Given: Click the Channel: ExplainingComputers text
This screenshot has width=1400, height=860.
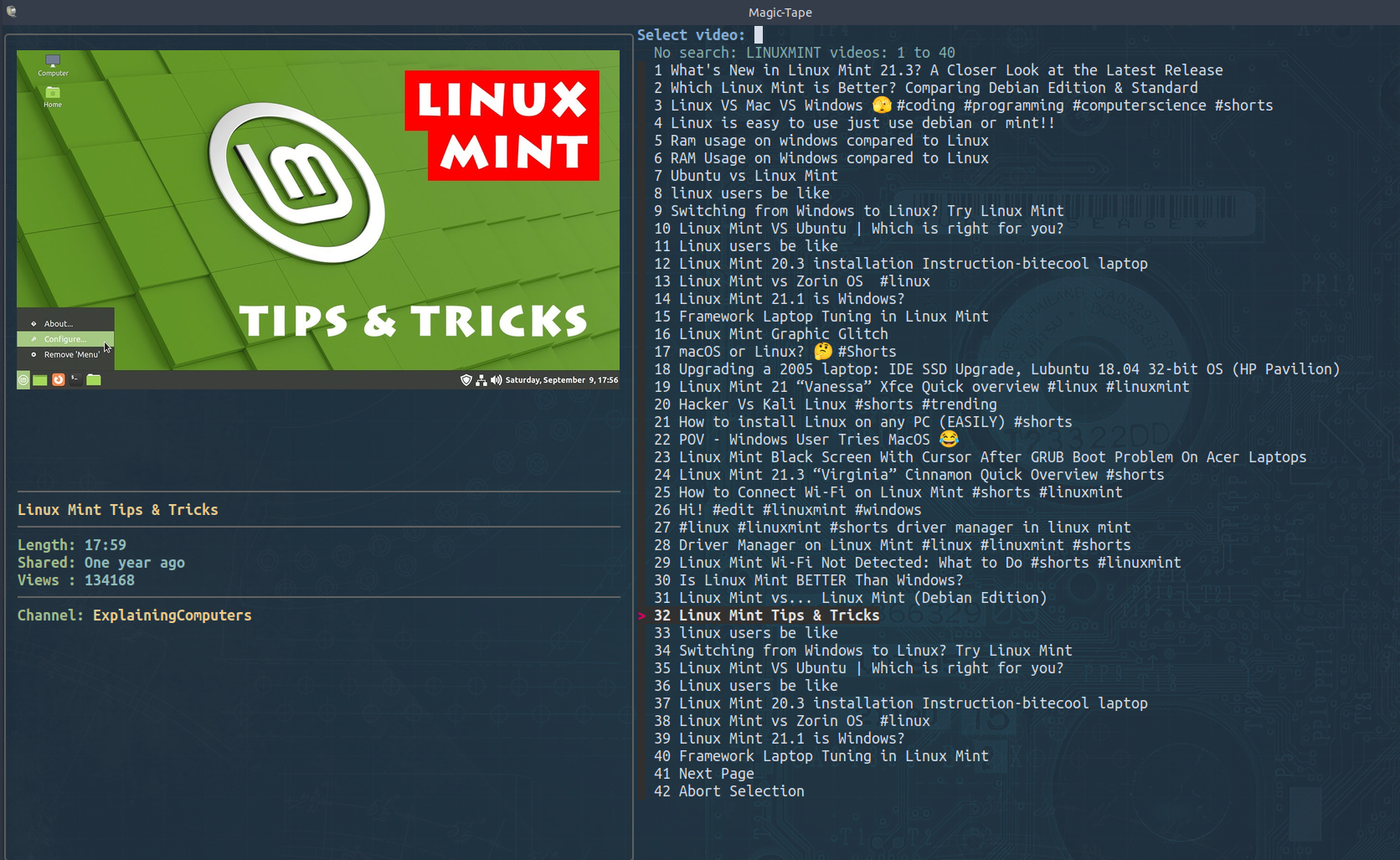Looking at the screenshot, I should pos(134,615).
